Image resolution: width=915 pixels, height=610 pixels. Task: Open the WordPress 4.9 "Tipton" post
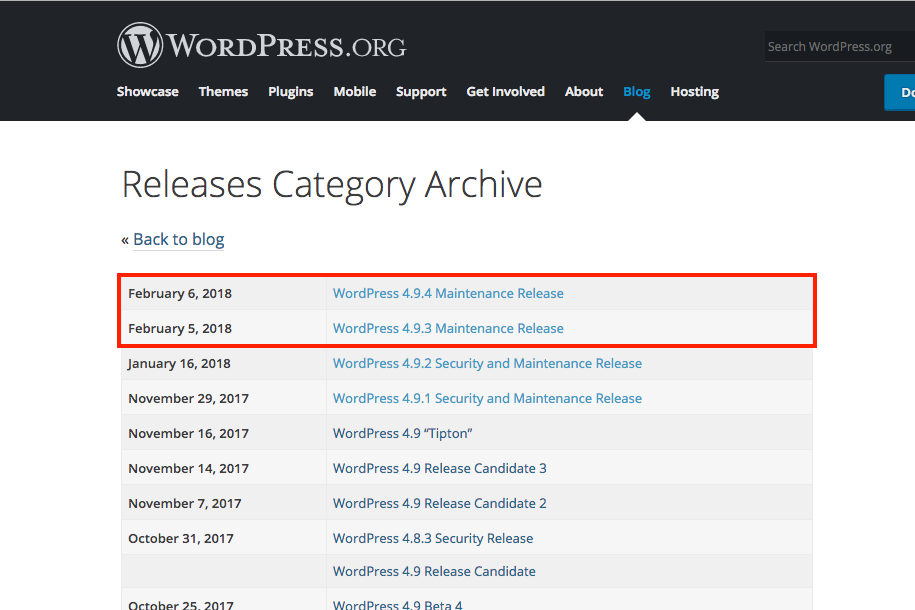click(x=403, y=433)
